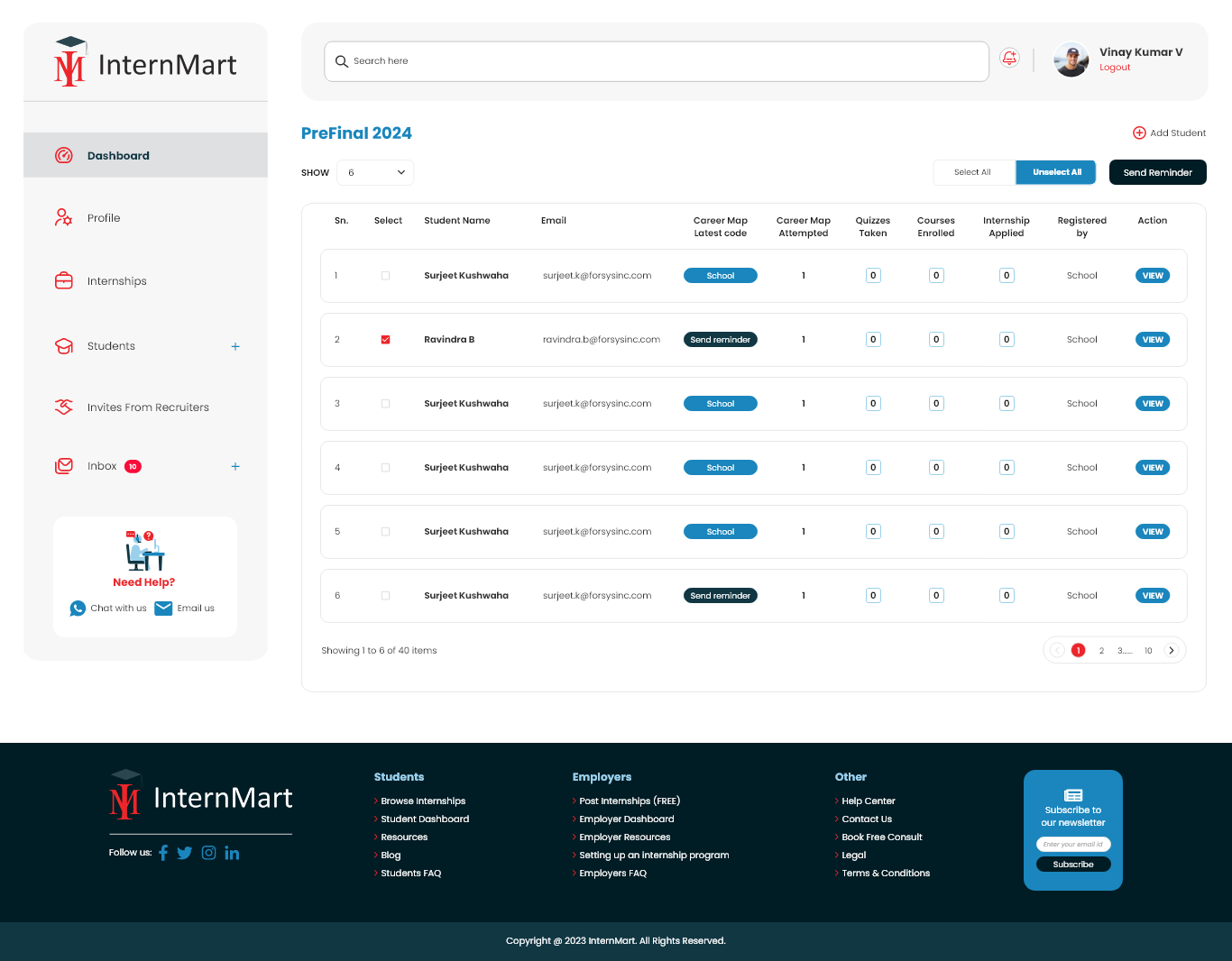1232x961 pixels.
Task: Click inside the newsletter email field
Action: [x=1072, y=844]
